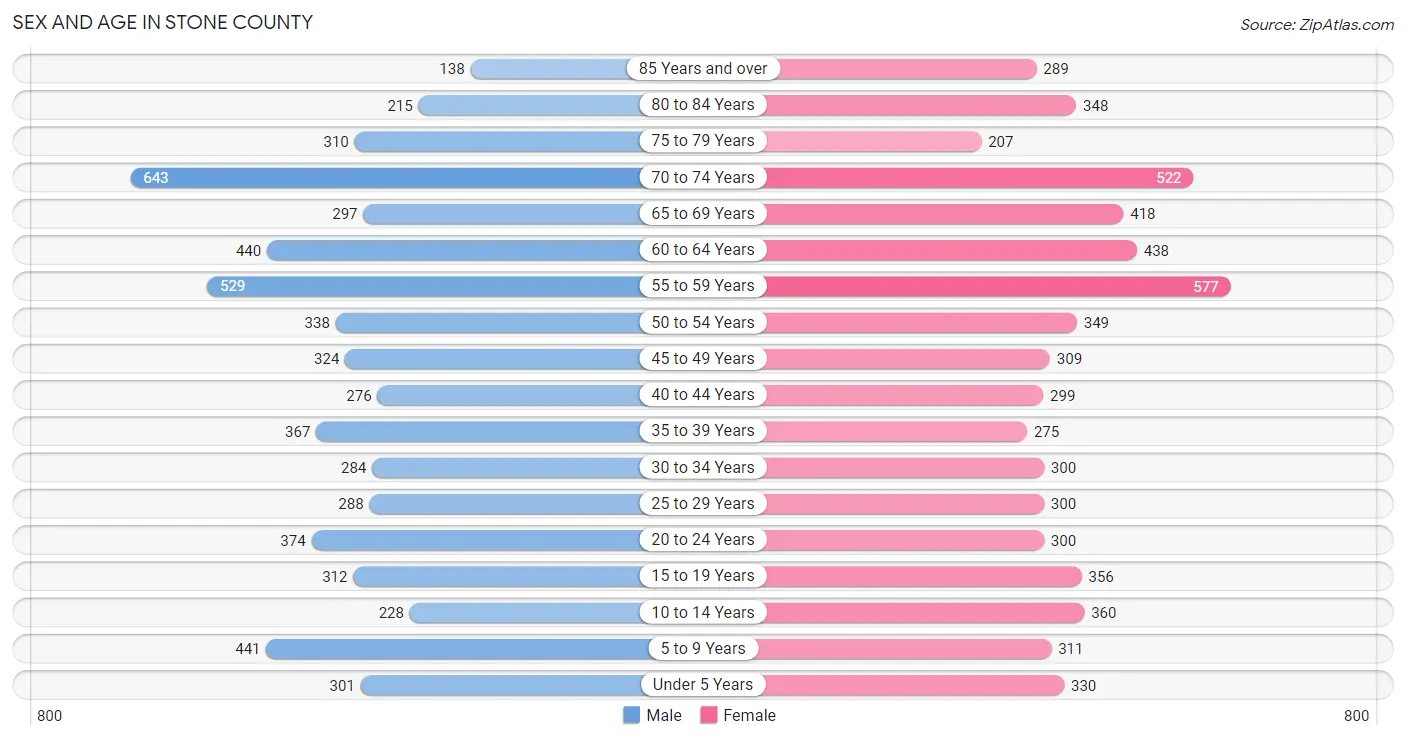
Task: Select the 10 to 14 Years female bar
Action: 894,612
